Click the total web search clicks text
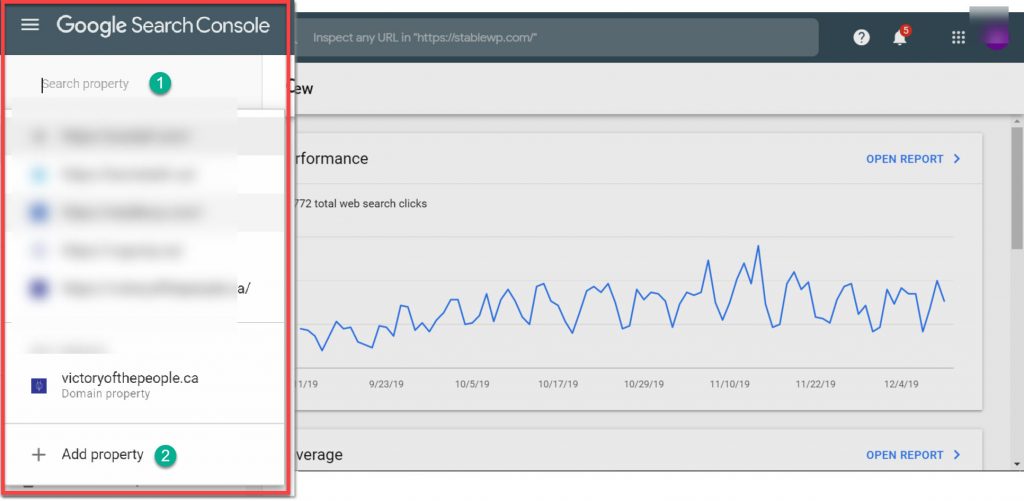 [x=360, y=204]
